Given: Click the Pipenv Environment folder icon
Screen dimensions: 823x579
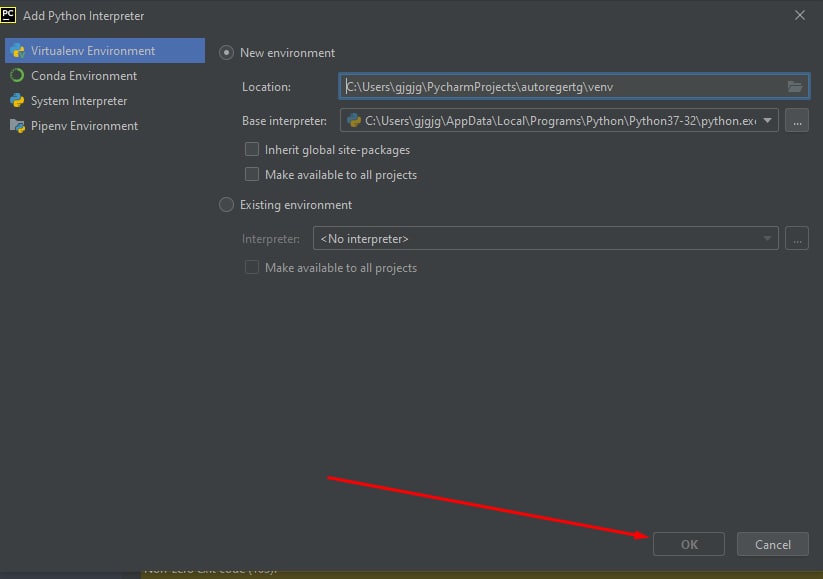Looking at the screenshot, I should coord(17,126).
